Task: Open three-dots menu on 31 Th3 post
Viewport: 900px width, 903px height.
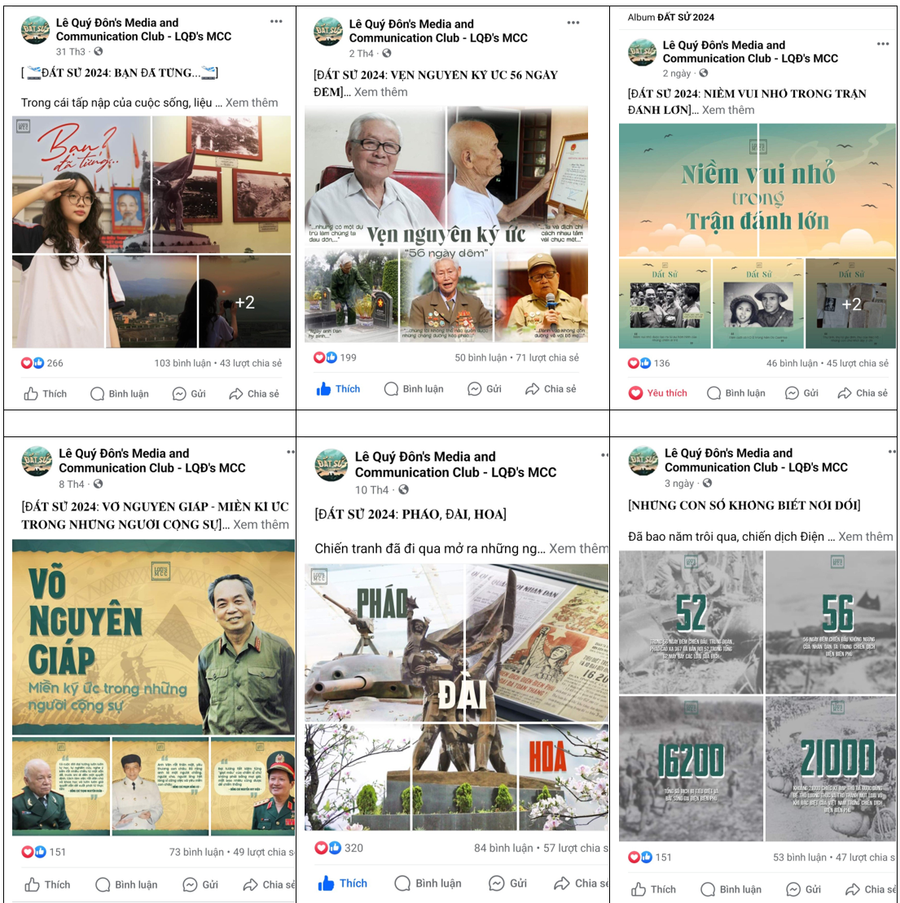Action: click(276, 21)
